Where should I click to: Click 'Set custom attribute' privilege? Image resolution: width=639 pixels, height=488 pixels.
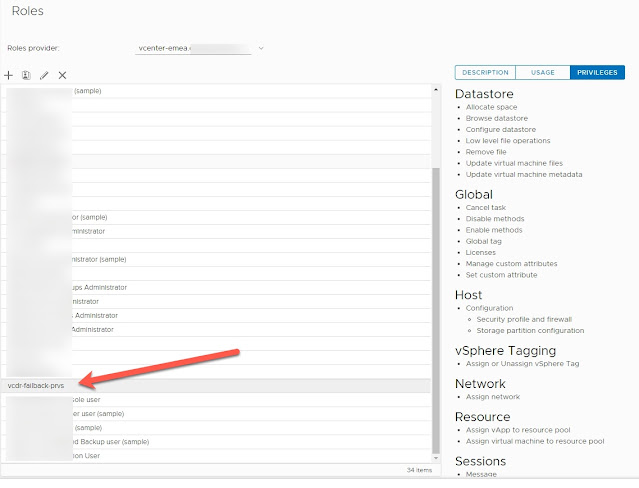tap(502, 275)
